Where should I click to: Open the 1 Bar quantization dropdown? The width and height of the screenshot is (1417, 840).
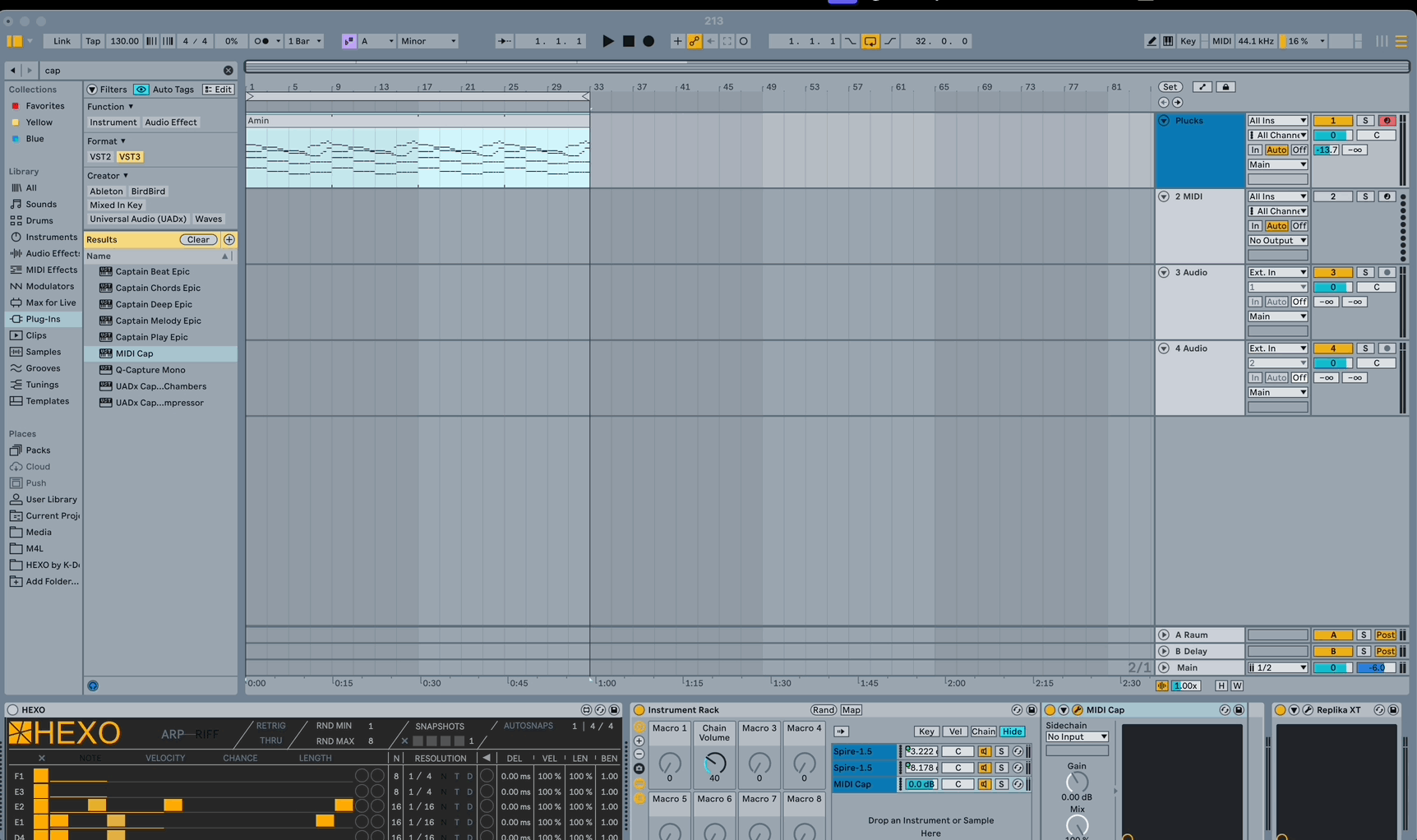[305, 41]
